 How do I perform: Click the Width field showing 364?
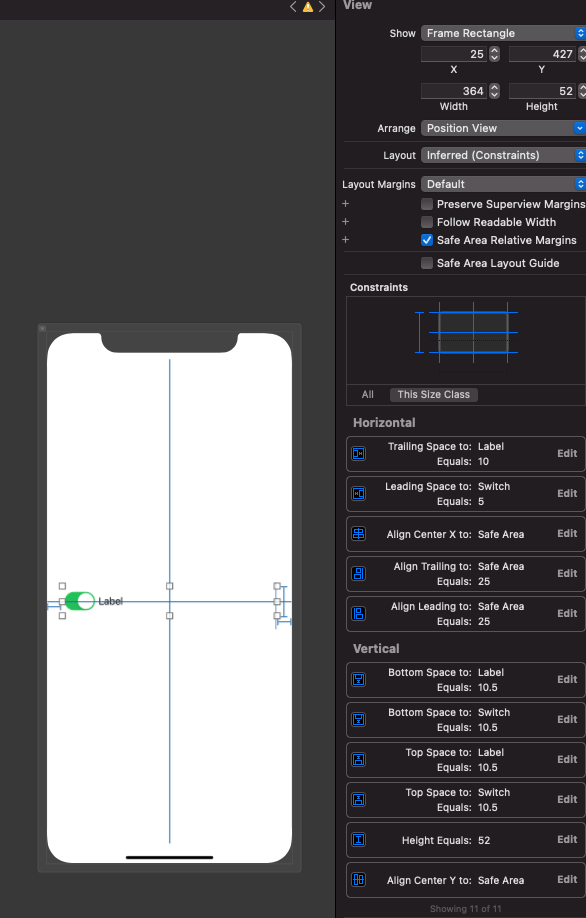(454, 91)
